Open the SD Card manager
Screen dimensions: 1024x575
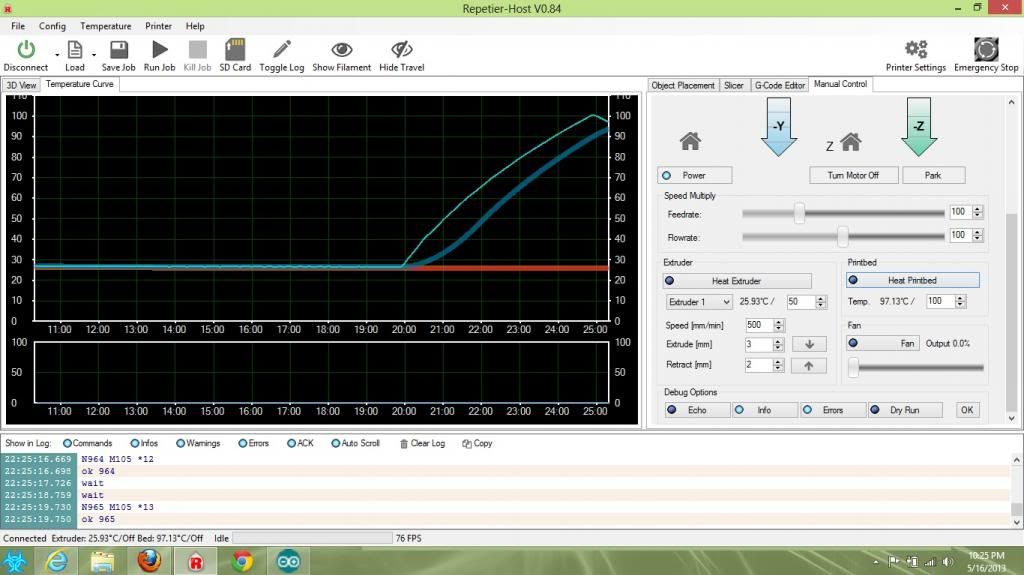(235, 50)
